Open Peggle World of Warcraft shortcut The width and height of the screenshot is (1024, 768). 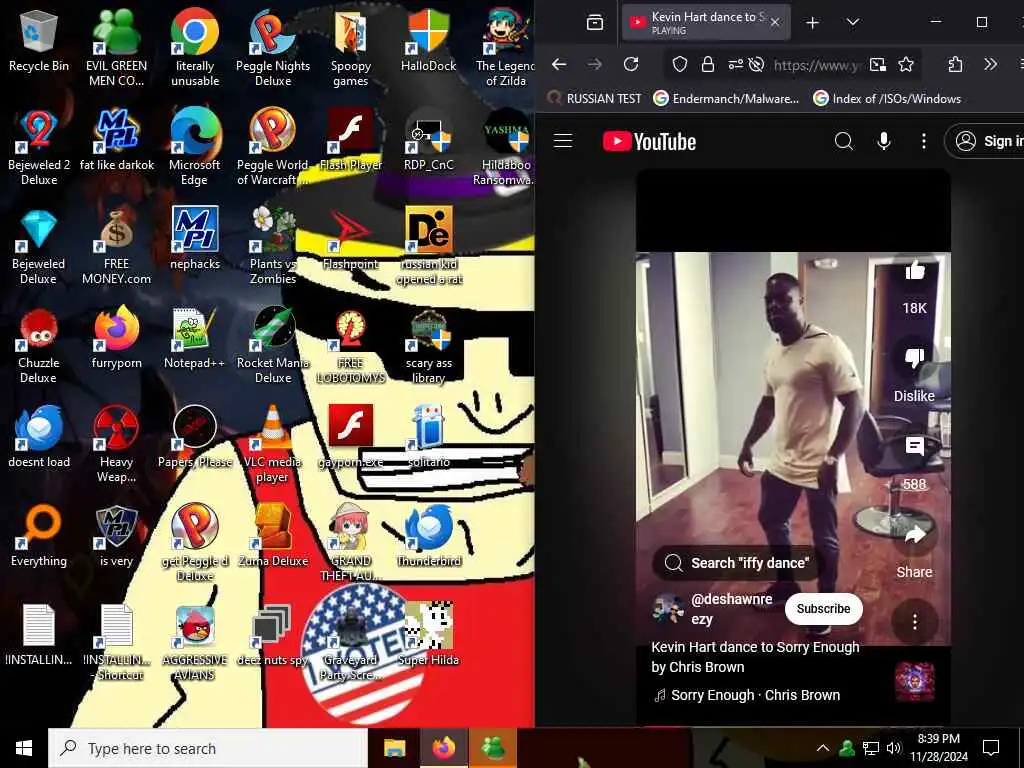[273, 148]
